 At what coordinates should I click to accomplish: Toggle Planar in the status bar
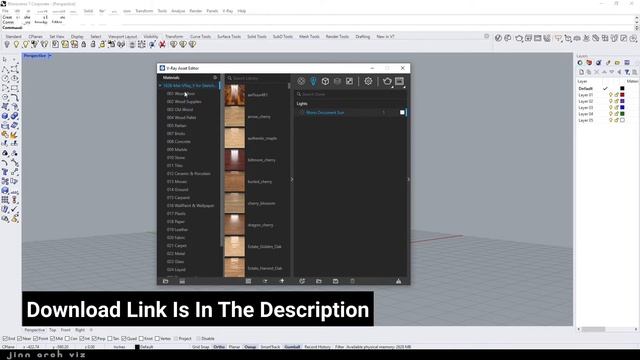[x=234, y=347]
